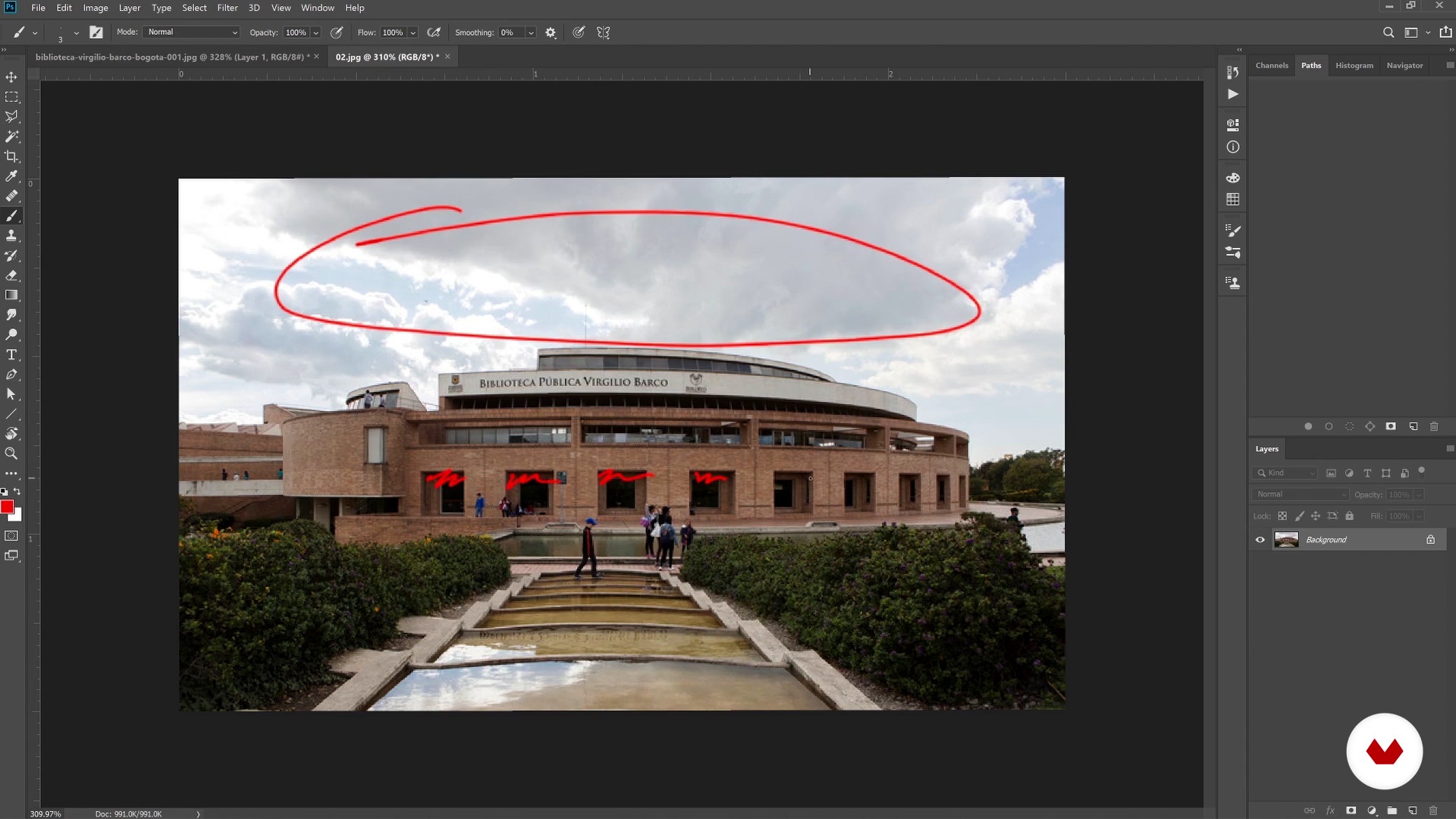Select the Polygonal Lasso tool

point(11,117)
